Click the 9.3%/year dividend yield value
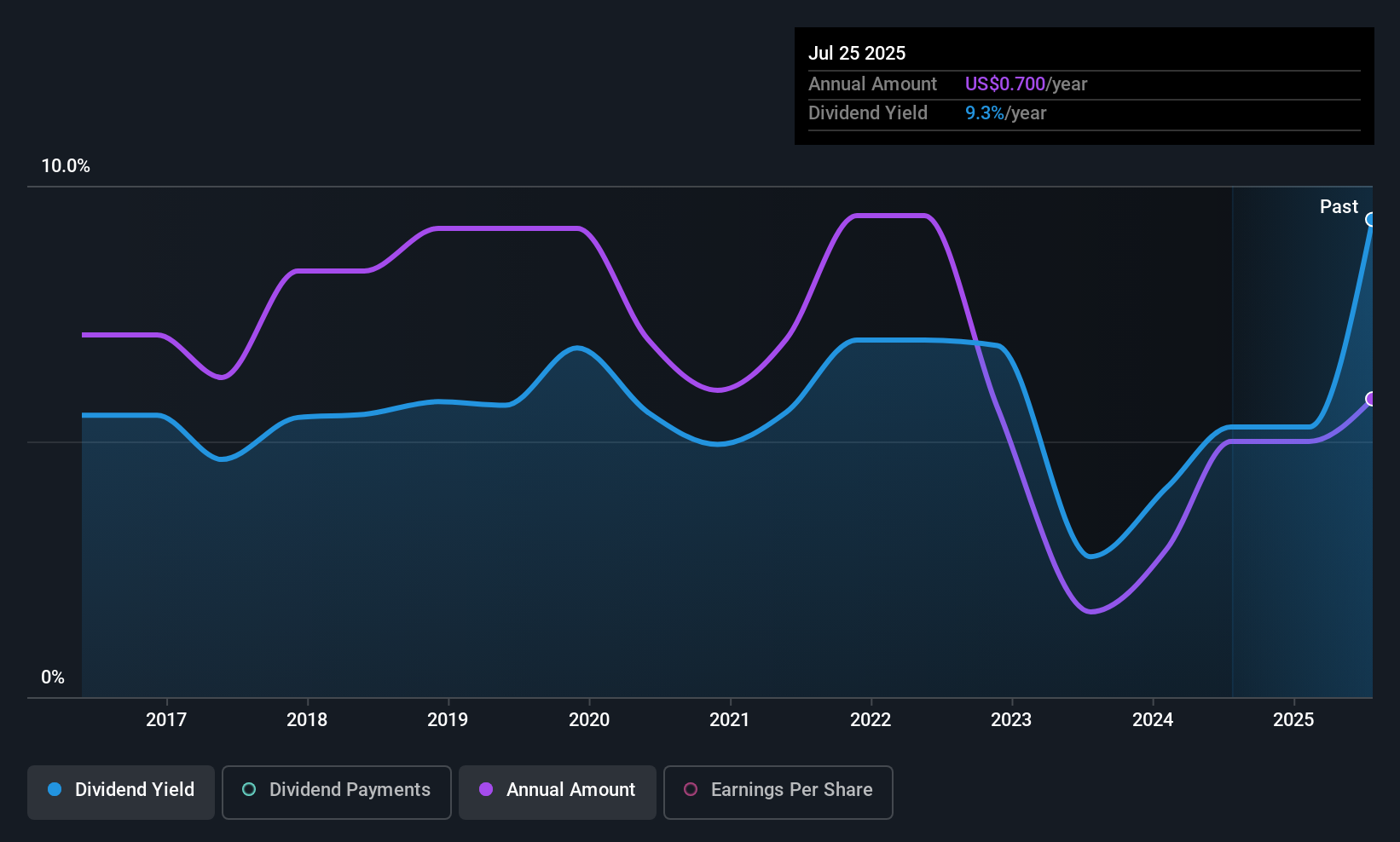1400x842 pixels. [1005, 112]
